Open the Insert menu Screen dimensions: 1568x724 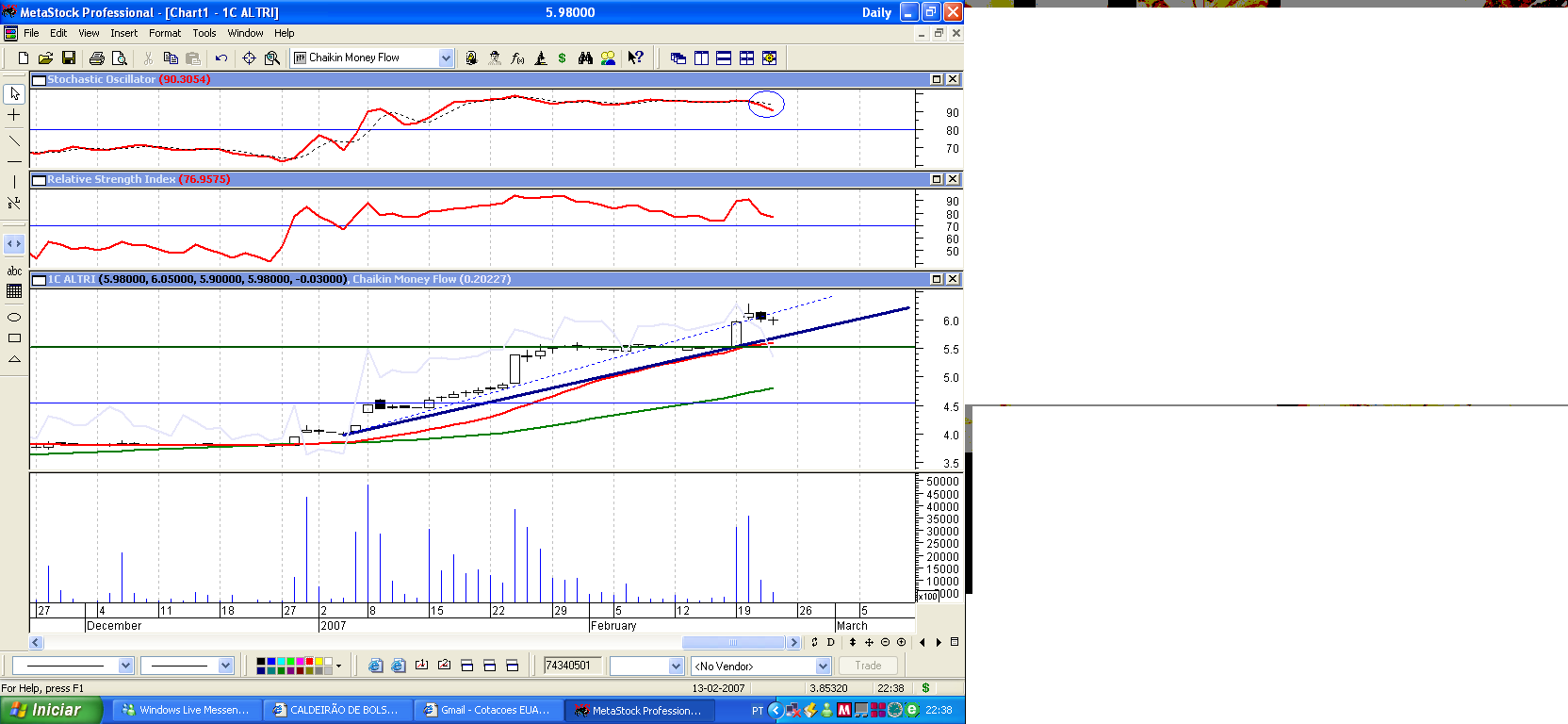point(123,33)
